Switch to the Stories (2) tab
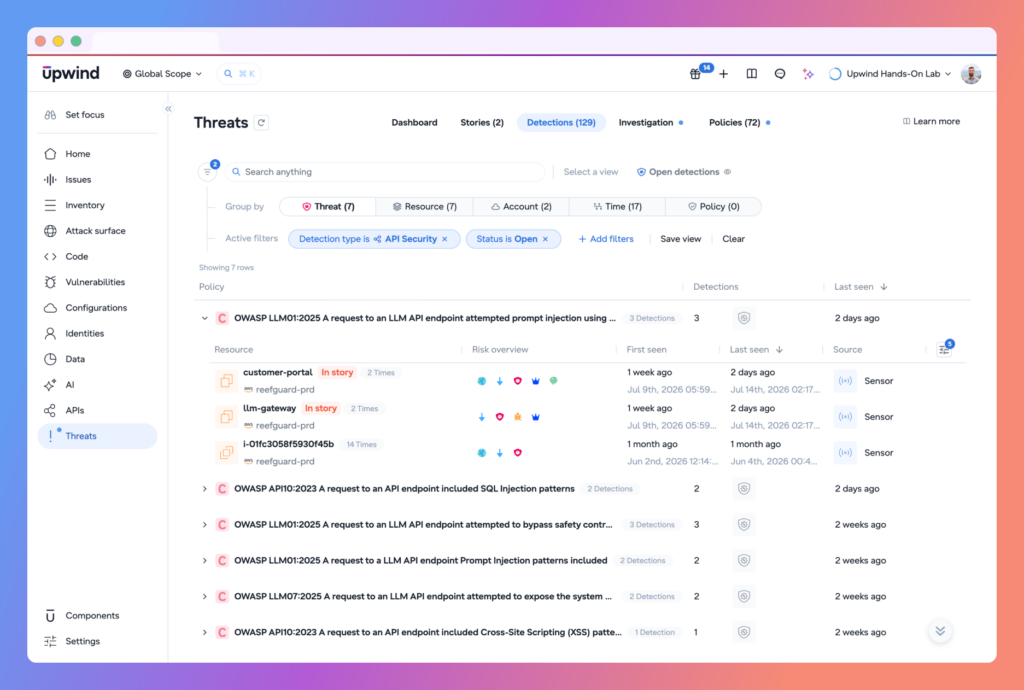This screenshot has height=690, width=1024. tap(482, 122)
